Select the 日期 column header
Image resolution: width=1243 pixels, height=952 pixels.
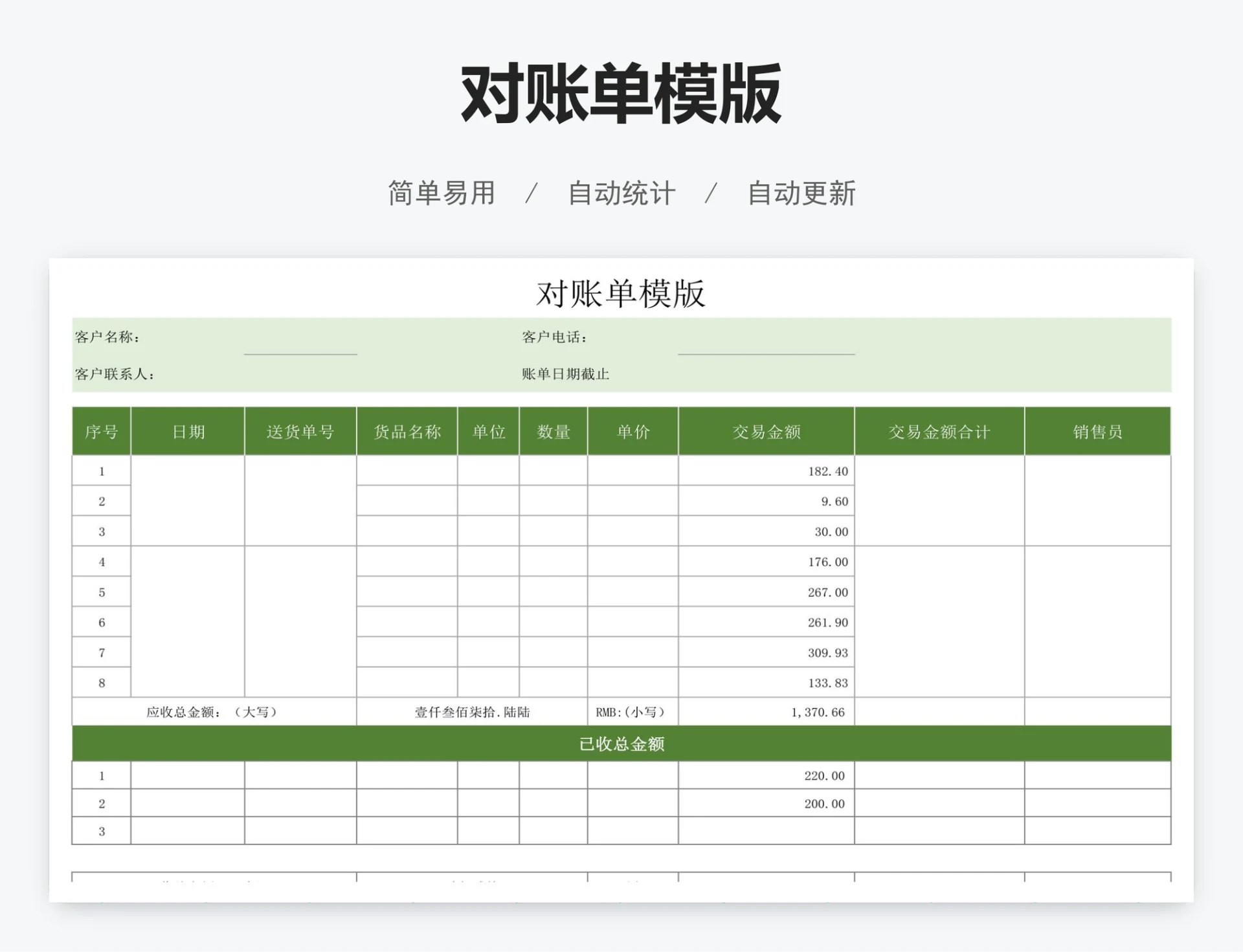(186, 431)
